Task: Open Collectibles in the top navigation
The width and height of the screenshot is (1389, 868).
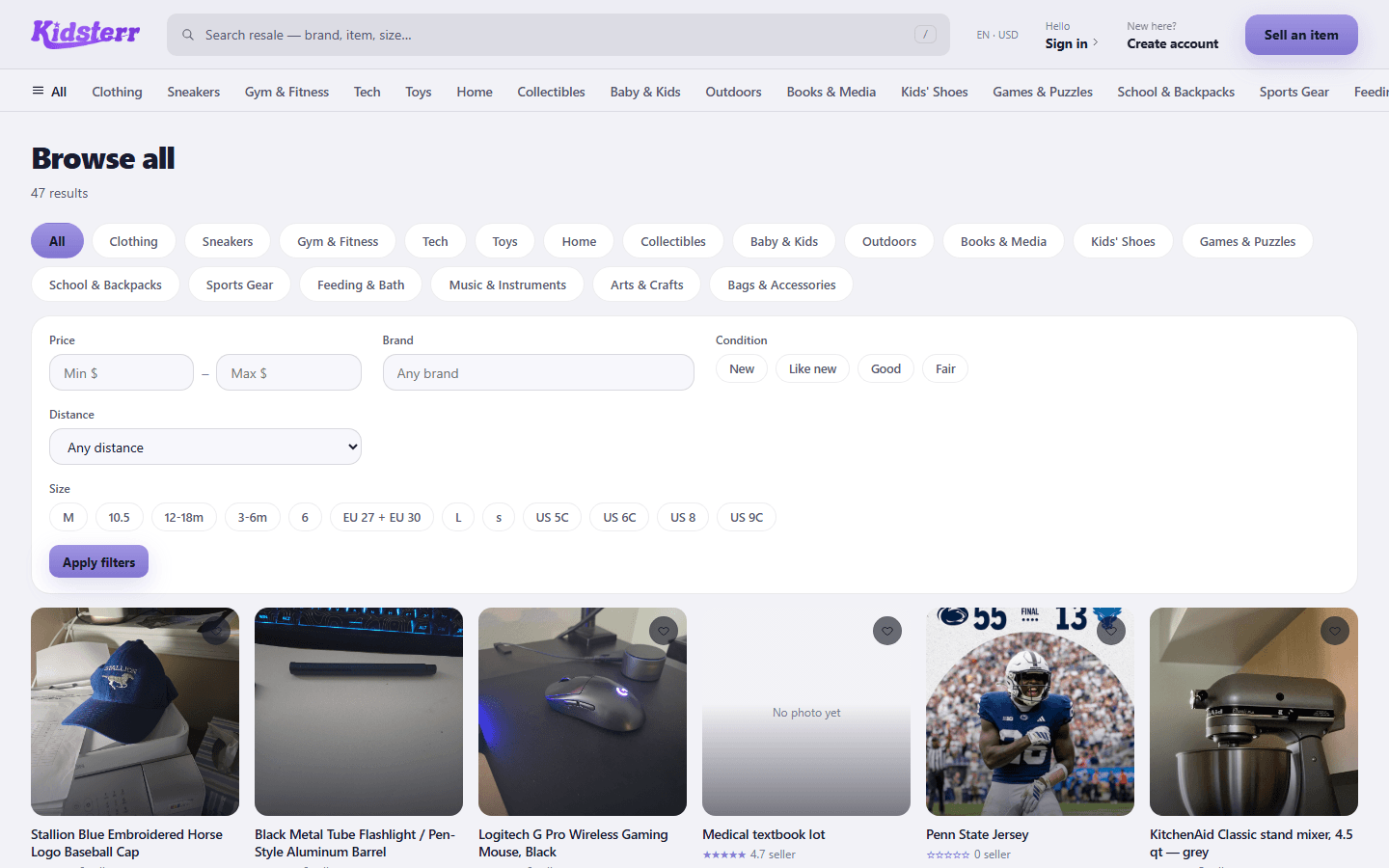Action: tap(551, 92)
